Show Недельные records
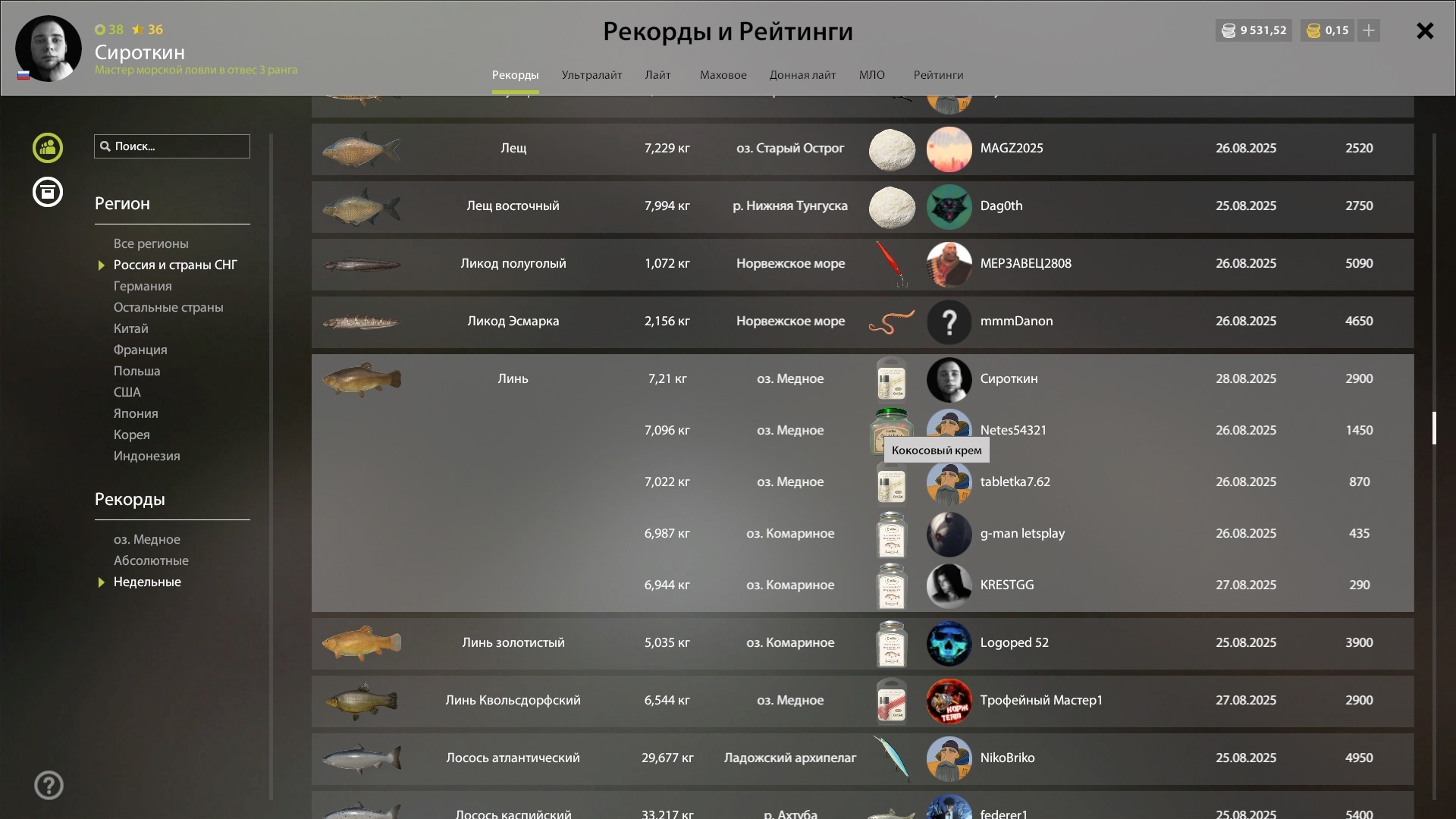 [x=147, y=582]
